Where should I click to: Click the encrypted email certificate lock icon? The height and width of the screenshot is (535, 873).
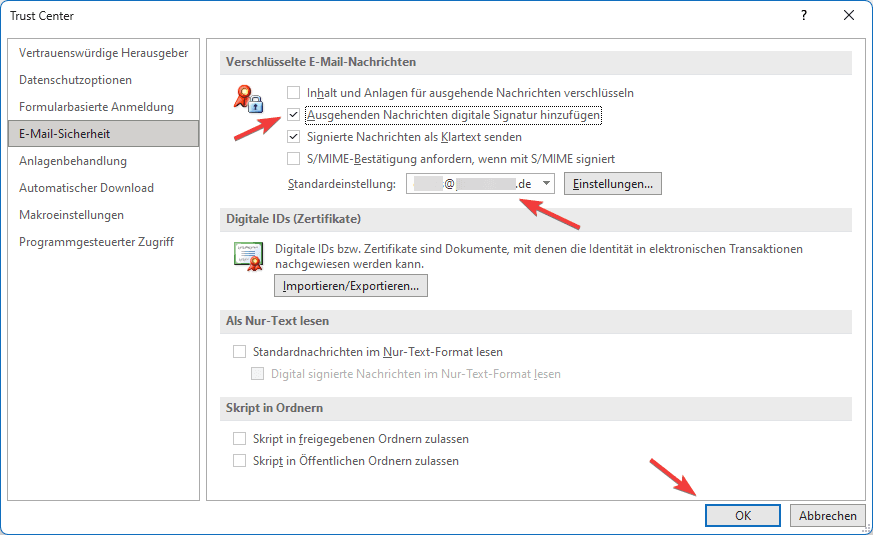point(247,99)
